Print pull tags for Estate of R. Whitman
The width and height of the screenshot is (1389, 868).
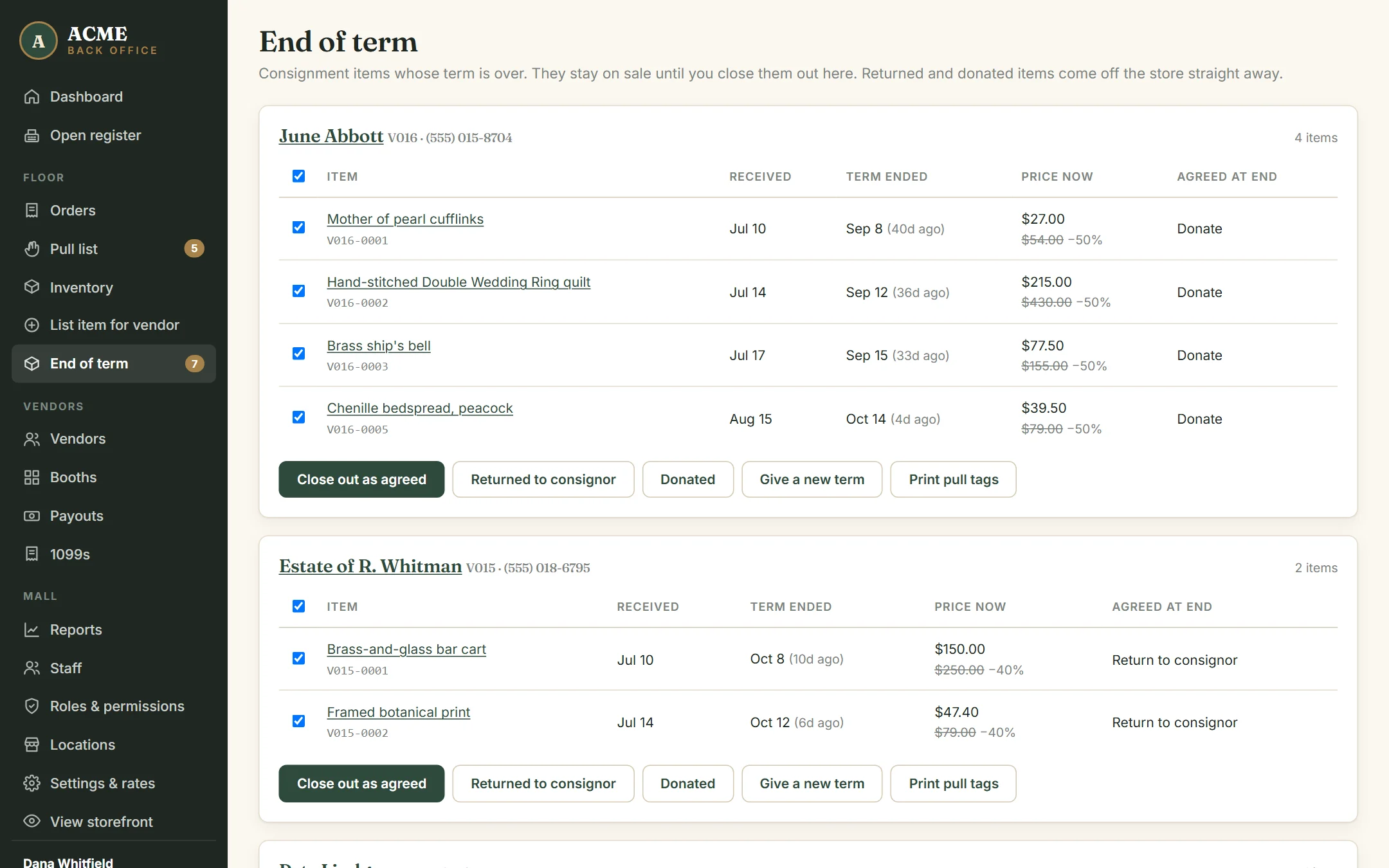[x=954, y=783]
